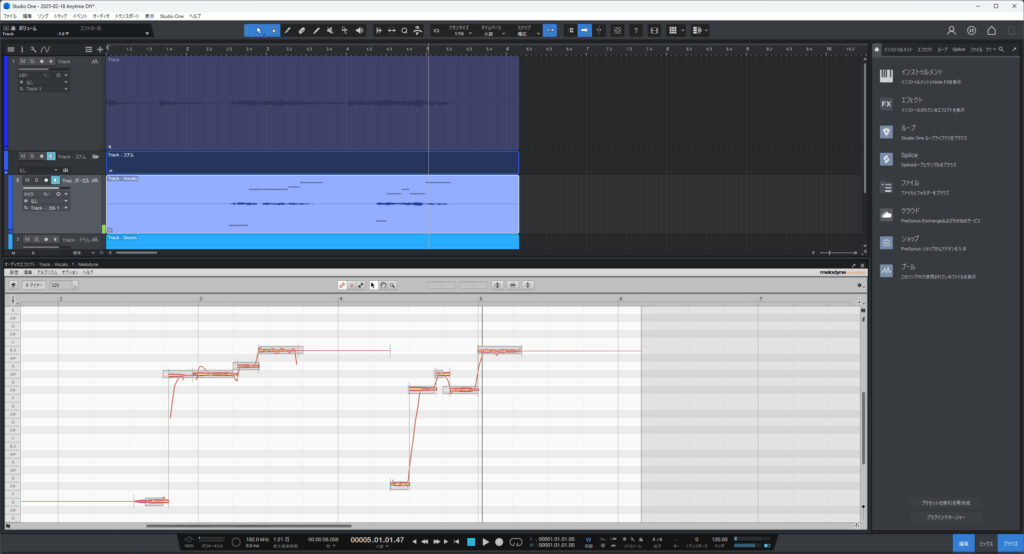Toggle monitoring on the Stem folder track
This screenshot has width=1024, height=554.
[x=51, y=156]
